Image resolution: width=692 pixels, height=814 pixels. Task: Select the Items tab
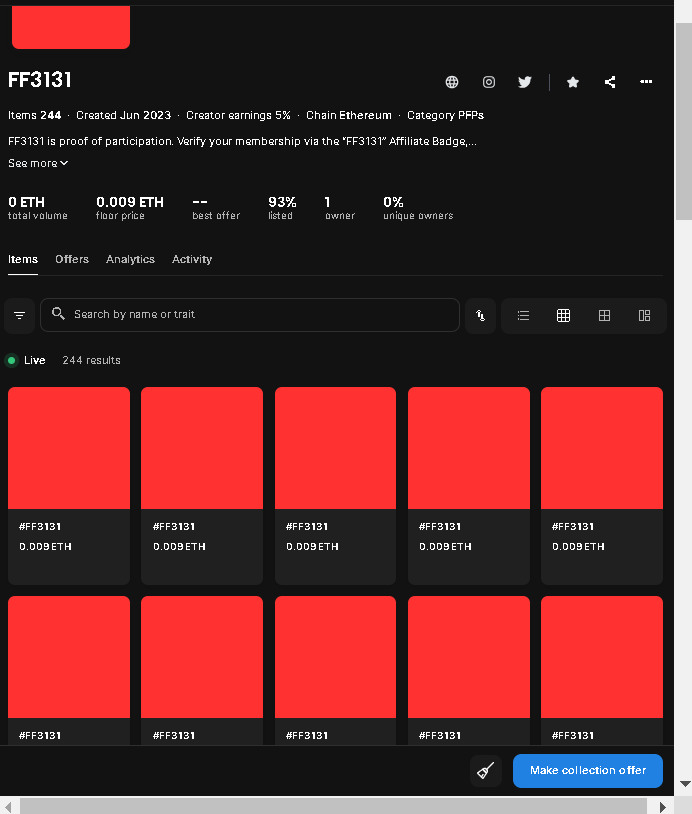click(x=23, y=259)
